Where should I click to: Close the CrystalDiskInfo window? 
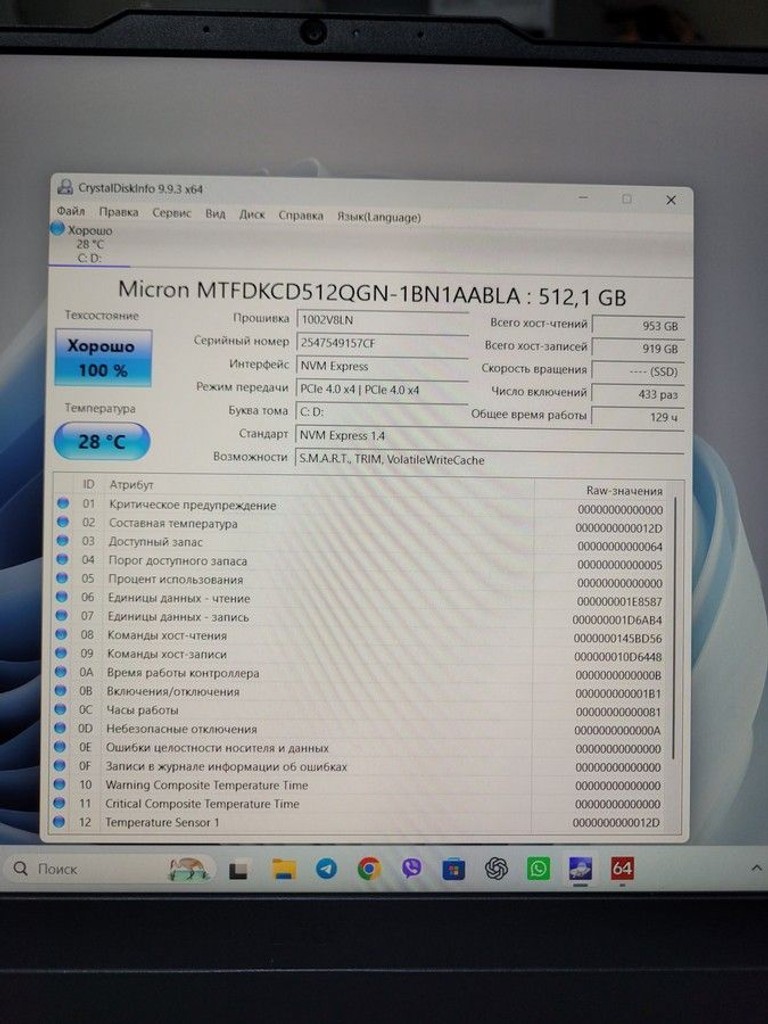[x=671, y=200]
